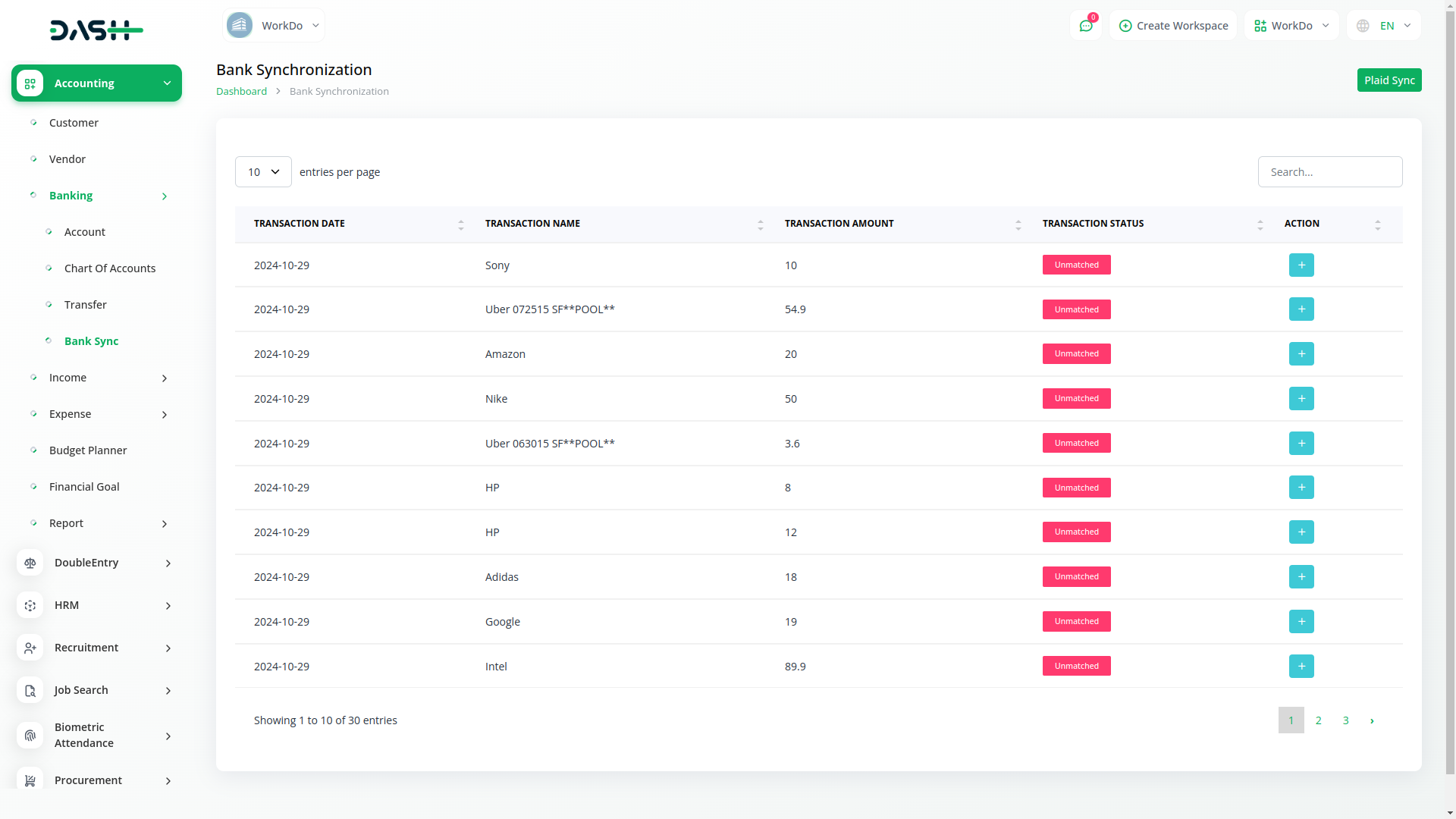
Task: Click the Recruitment user-plus icon
Action: [x=30, y=648]
